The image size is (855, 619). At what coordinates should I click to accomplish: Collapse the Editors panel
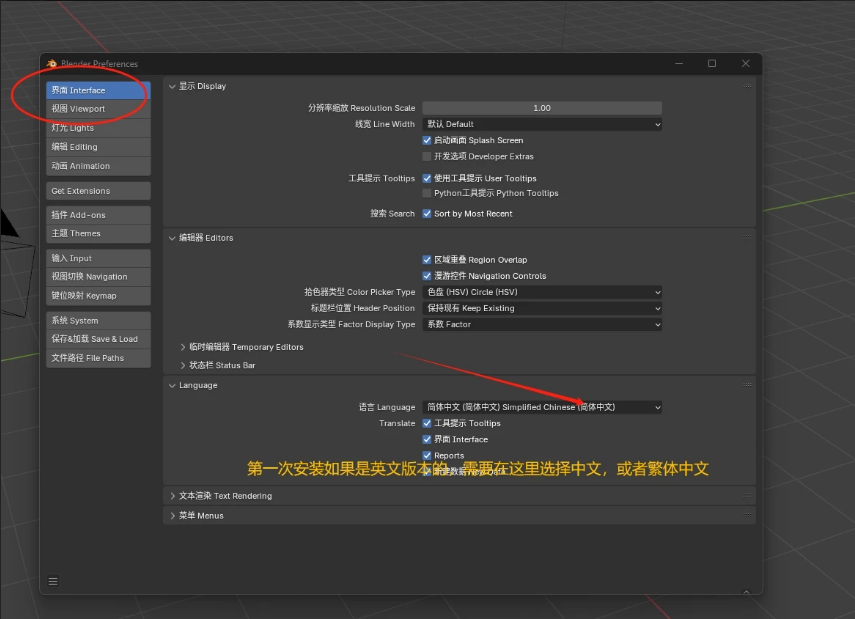tap(172, 238)
